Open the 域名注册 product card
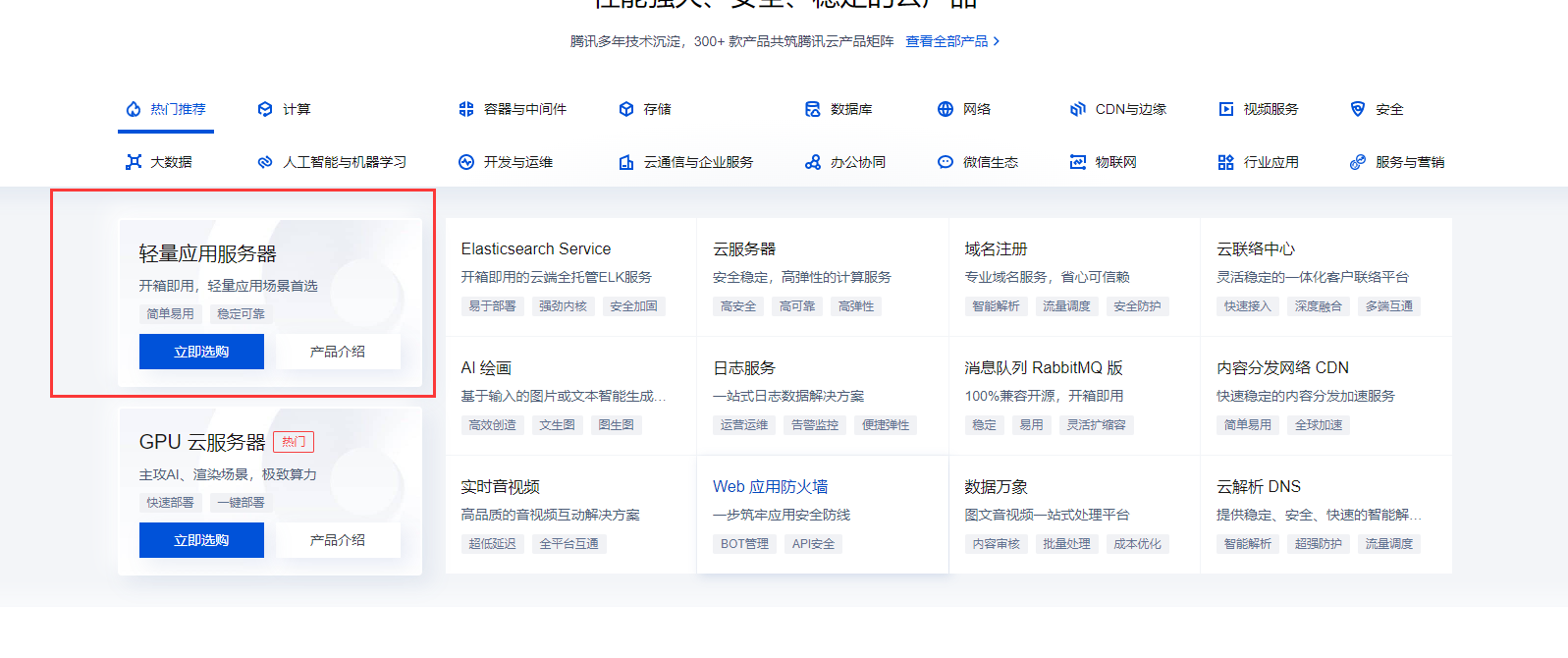The width and height of the screenshot is (1568, 658). coord(1075,277)
